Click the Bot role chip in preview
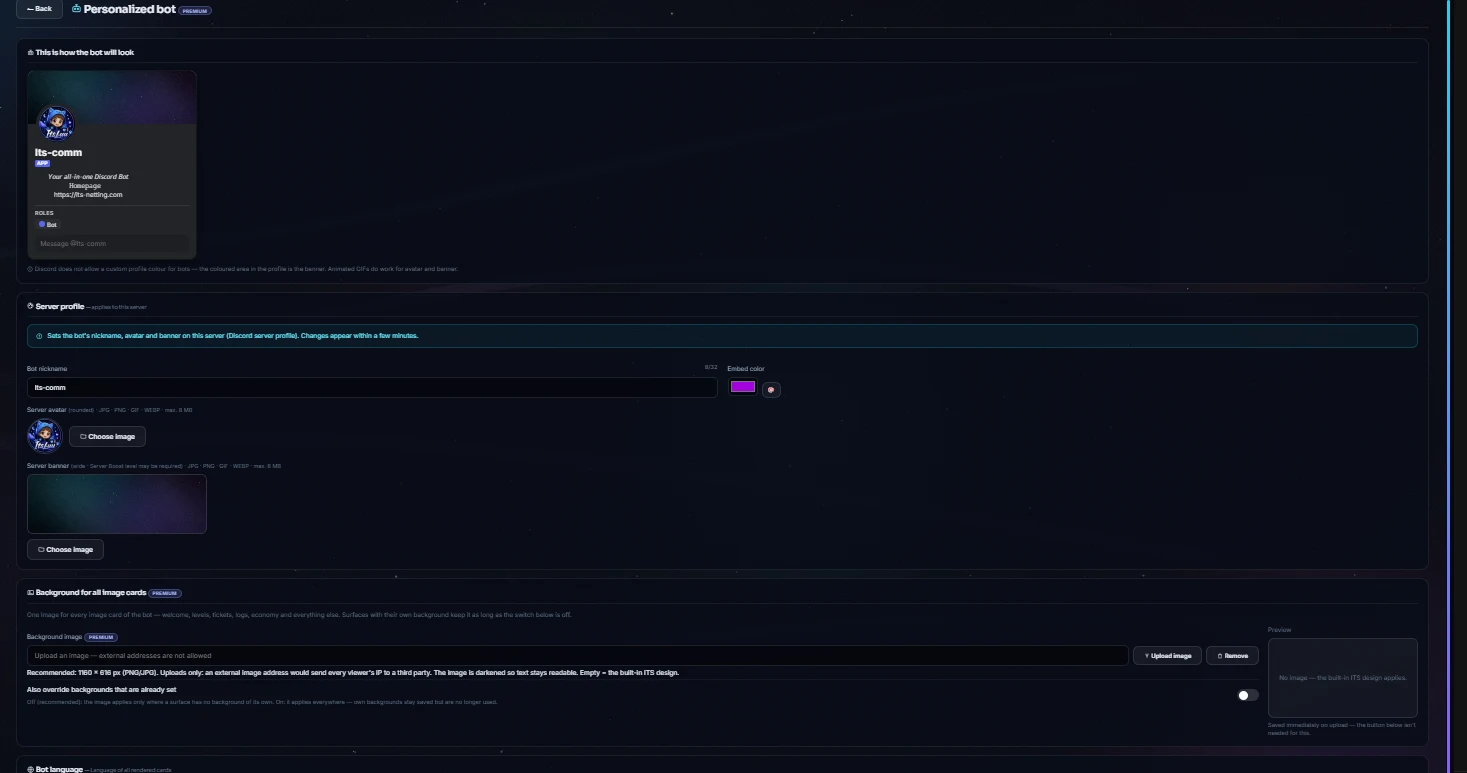Screen dimensions: 1467x773 [x=48, y=225]
